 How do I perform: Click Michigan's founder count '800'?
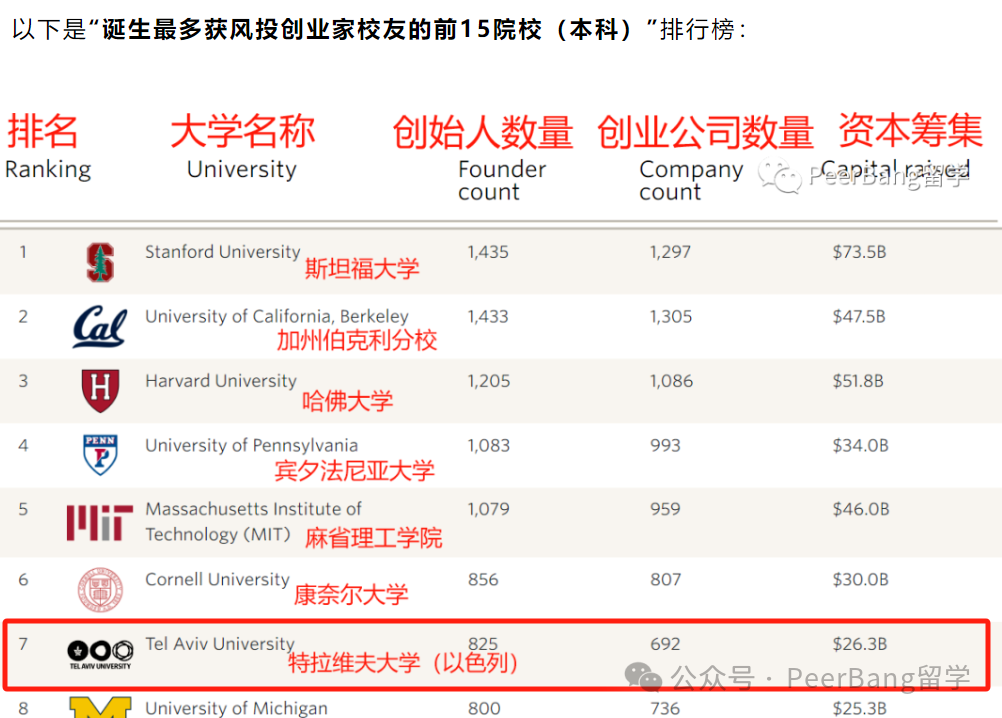pos(484,708)
